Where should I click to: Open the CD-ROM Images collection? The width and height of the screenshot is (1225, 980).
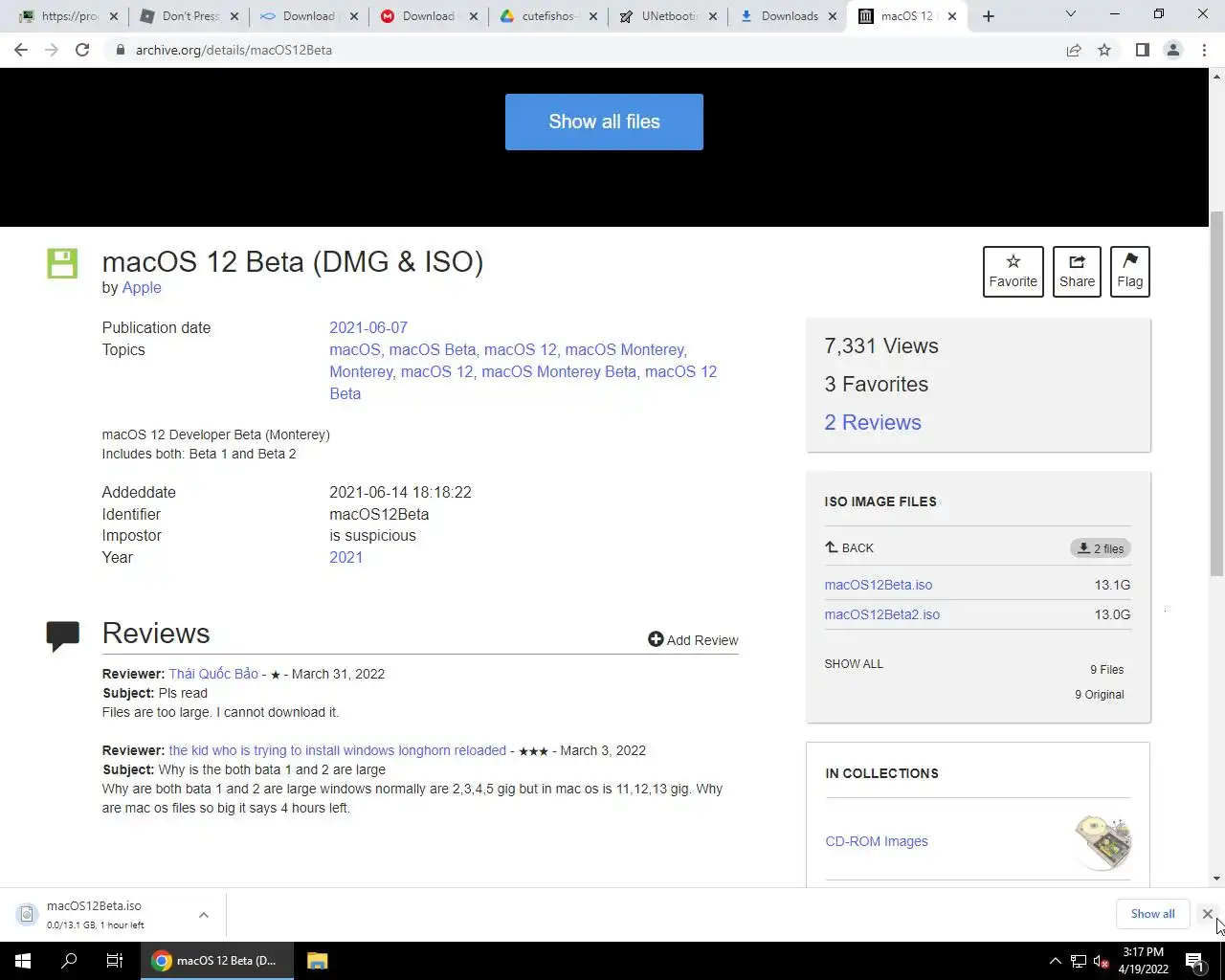(877, 841)
